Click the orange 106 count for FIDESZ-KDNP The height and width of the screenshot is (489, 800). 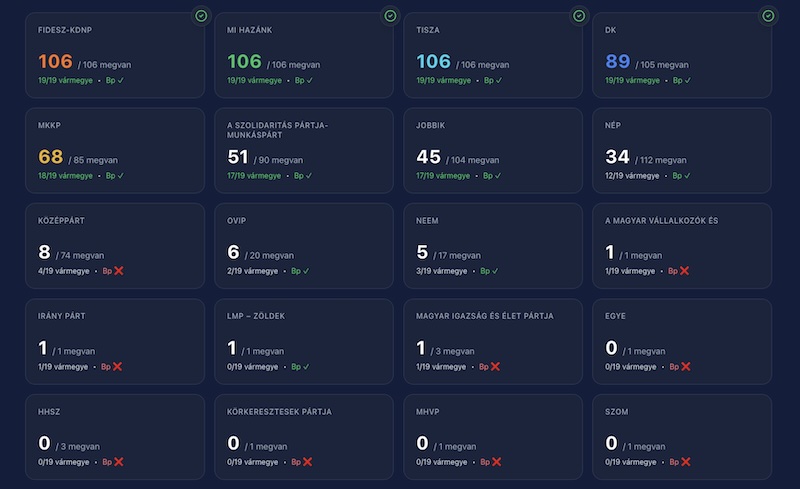point(55,62)
